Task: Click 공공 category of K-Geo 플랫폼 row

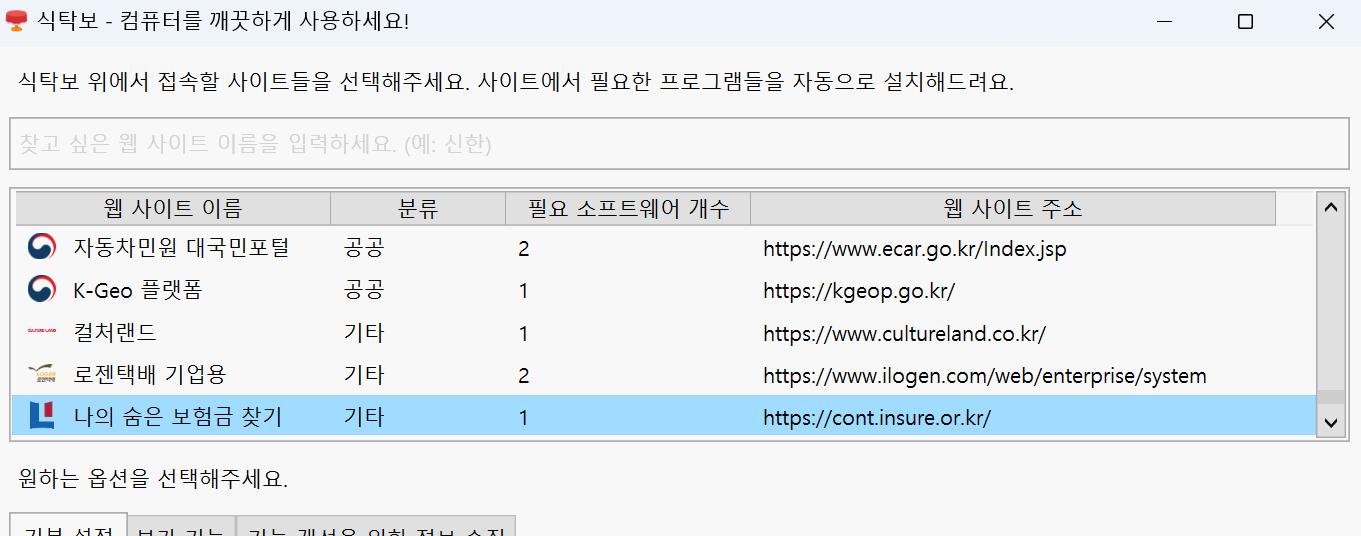Action: [x=364, y=290]
